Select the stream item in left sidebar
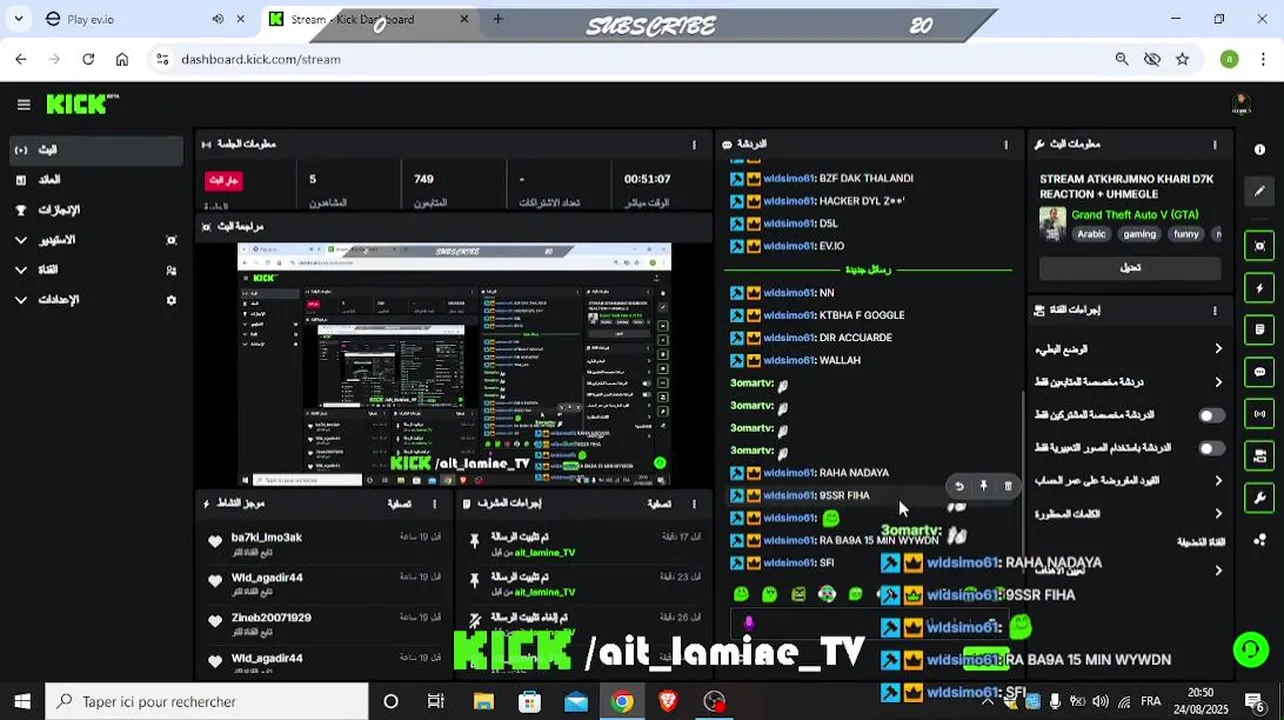 coord(96,150)
